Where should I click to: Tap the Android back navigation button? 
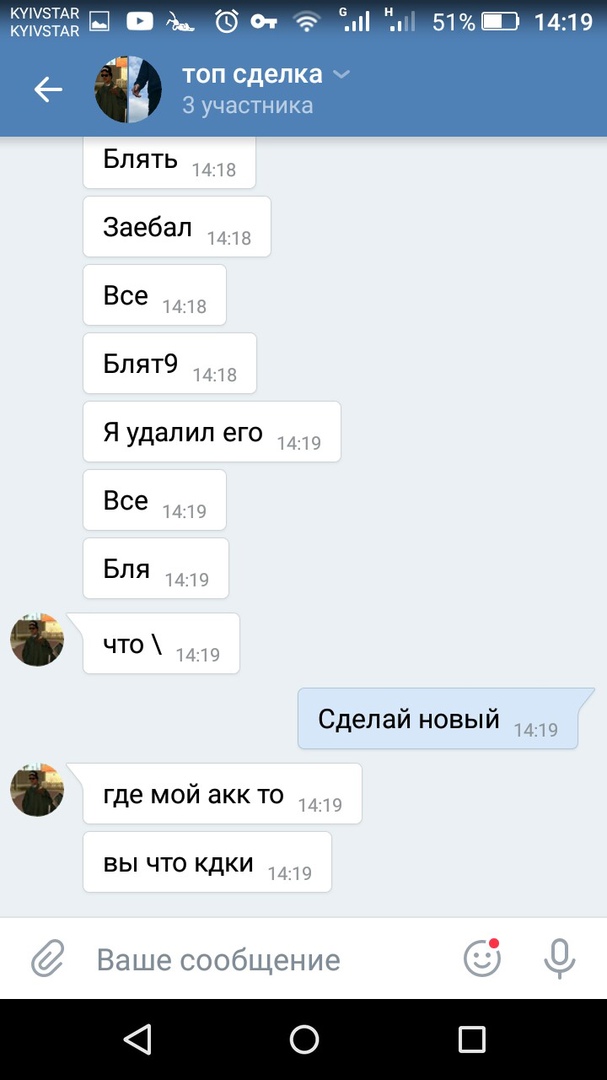[137, 1039]
